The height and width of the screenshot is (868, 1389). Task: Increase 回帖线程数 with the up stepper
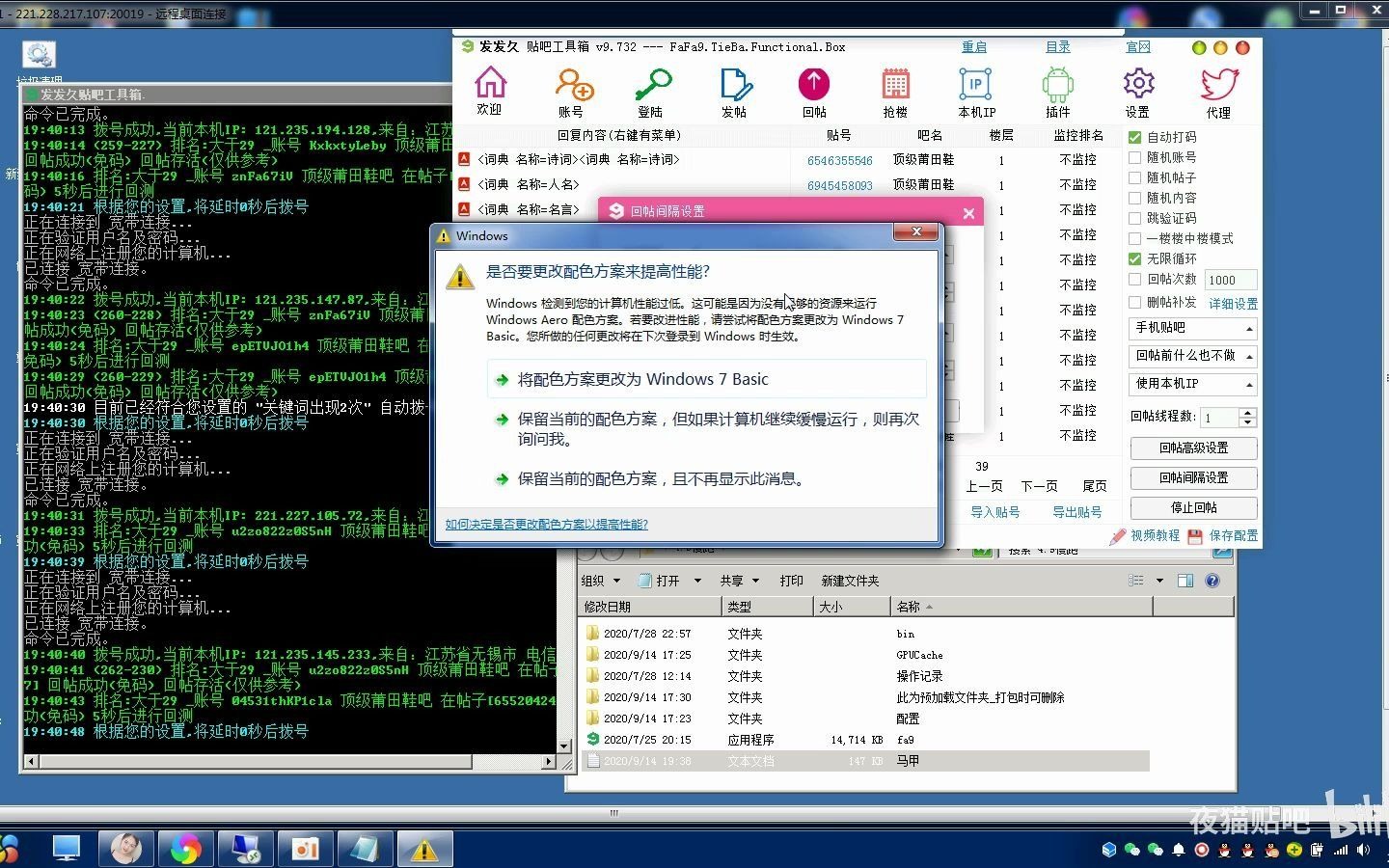pos(1247,413)
